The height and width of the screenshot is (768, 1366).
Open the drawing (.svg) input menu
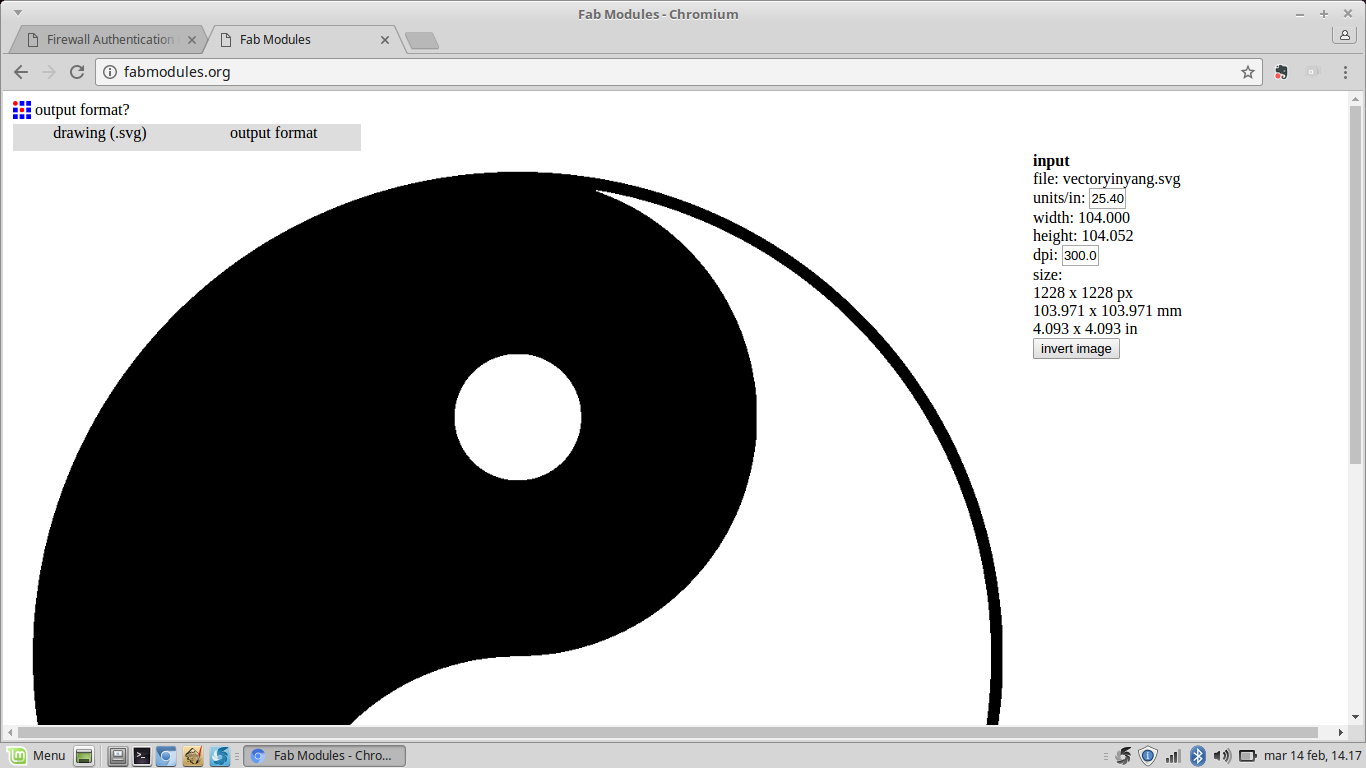[100, 134]
